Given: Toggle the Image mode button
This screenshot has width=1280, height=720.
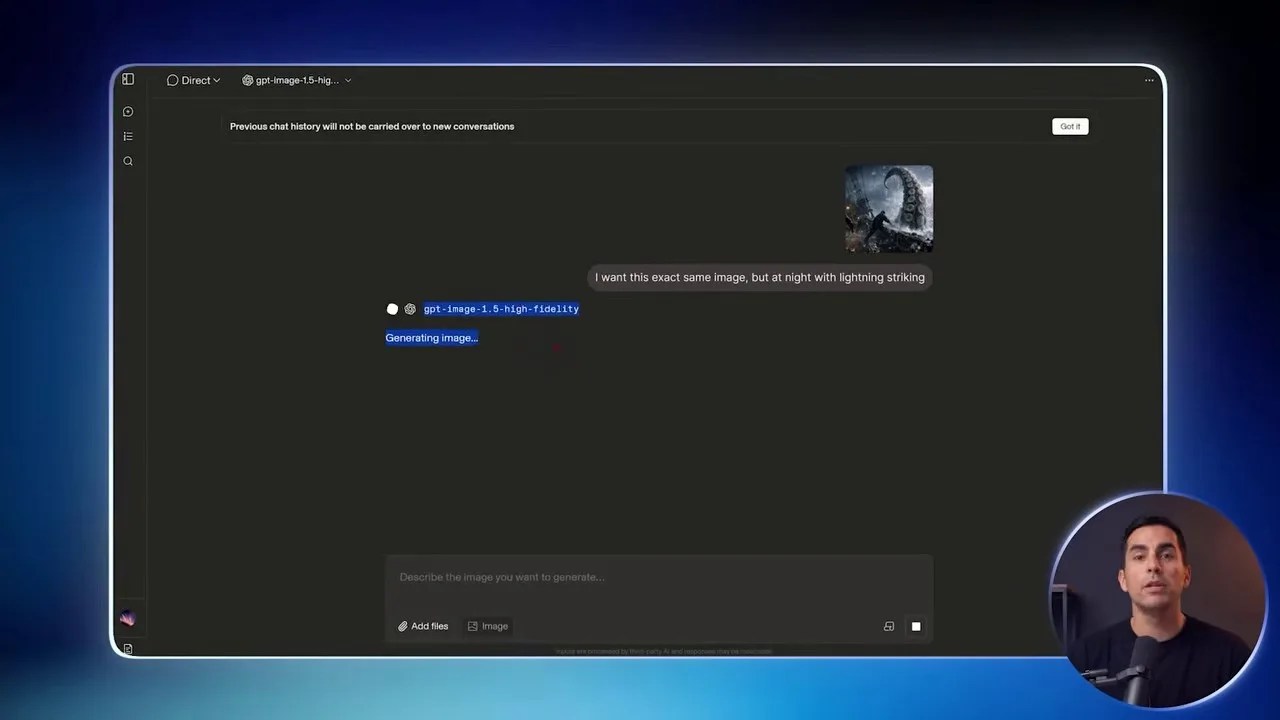Looking at the screenshot, I should (x=488, y=626).
